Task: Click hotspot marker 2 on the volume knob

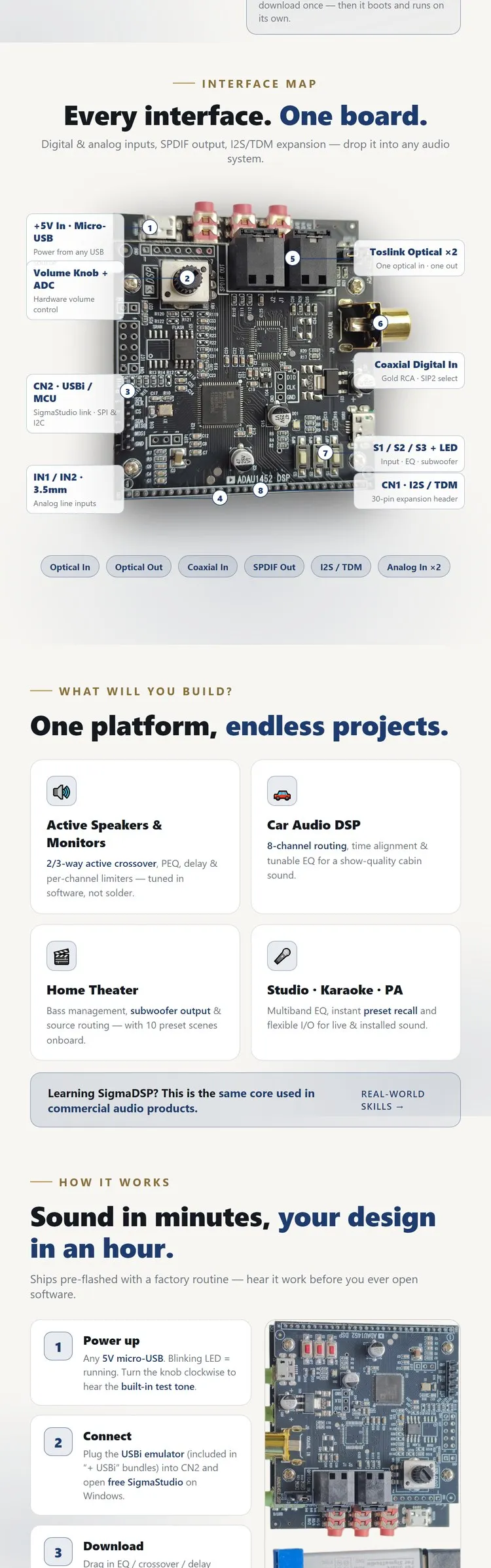Action: tap(187, 278)
